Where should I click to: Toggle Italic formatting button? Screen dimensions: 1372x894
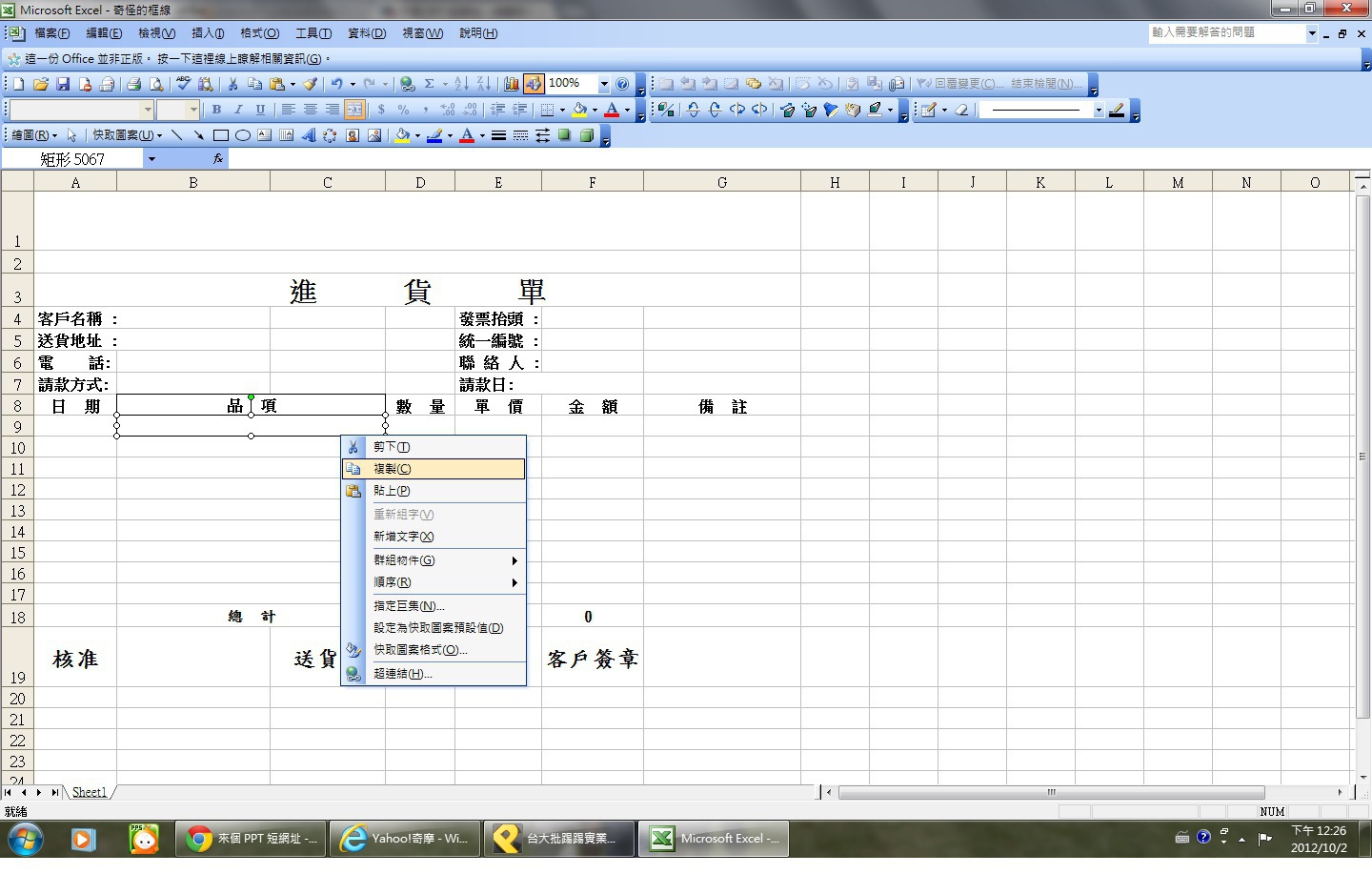[x=238, y=110]
